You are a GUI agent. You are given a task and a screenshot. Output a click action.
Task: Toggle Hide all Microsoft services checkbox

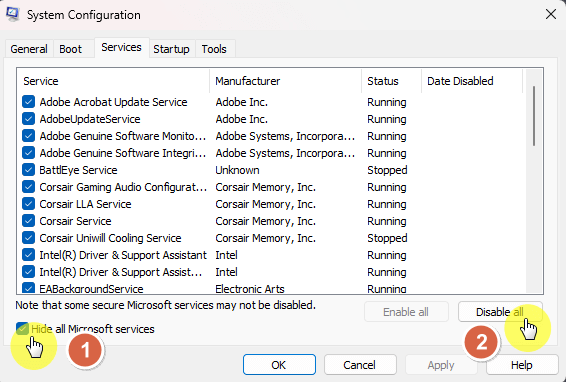pyautogui.click(x=22, y=329)
